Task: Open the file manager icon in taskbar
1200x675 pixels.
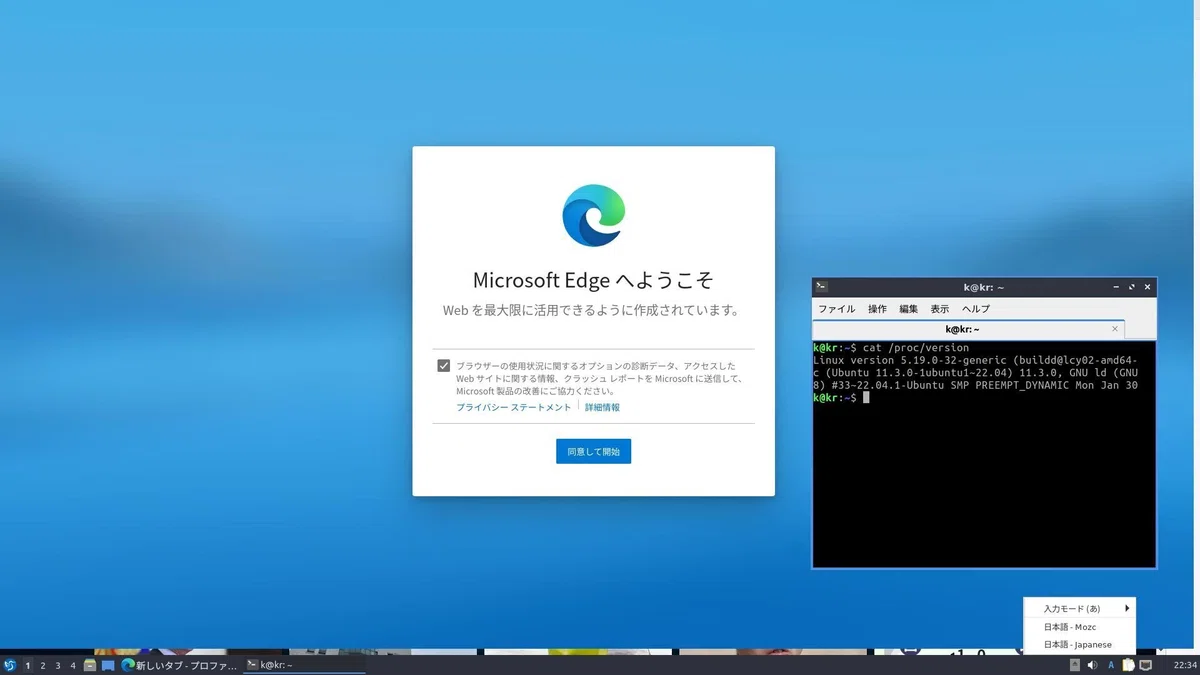Action: pos(90,665)
